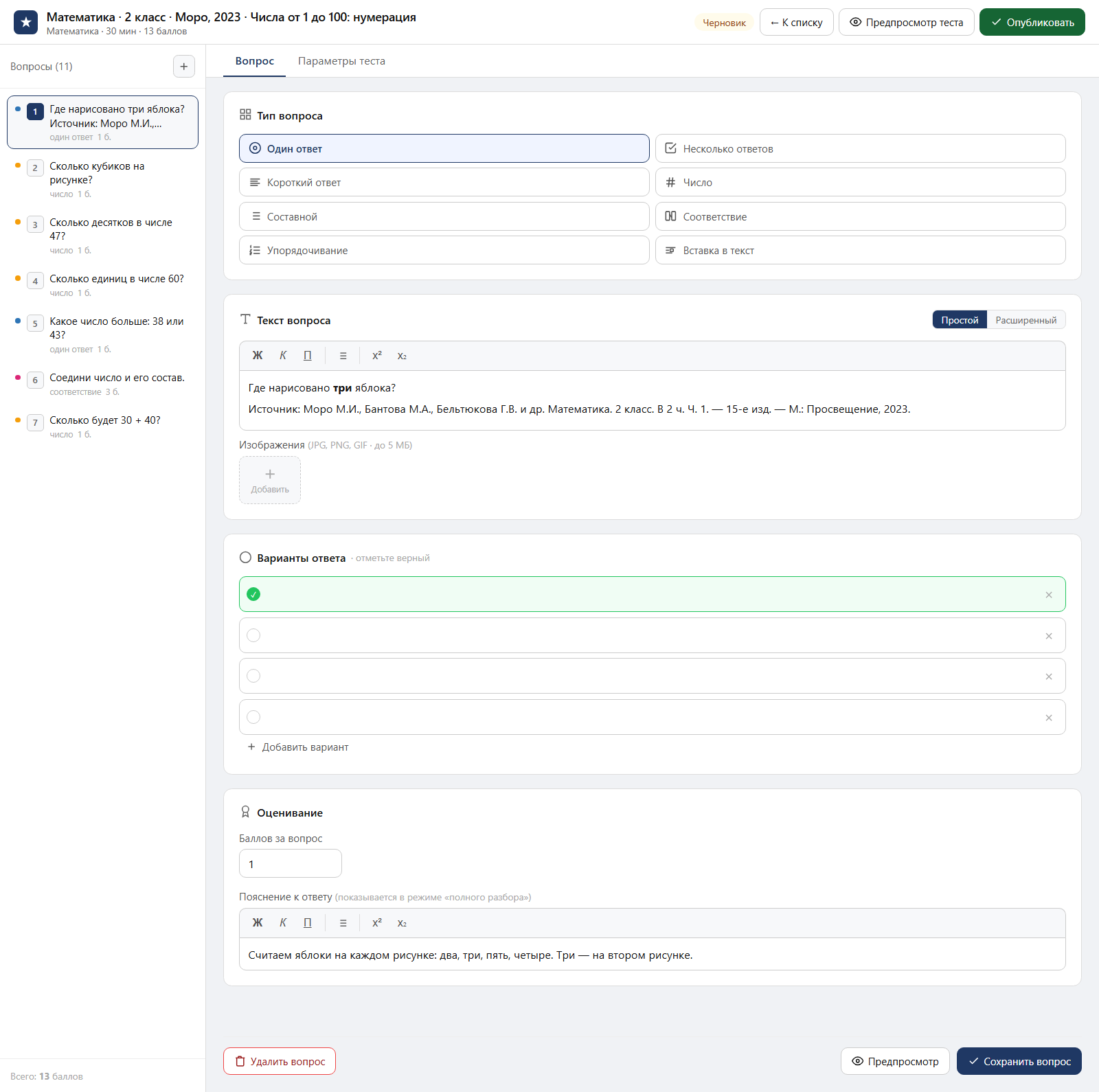Switch editor to Расширенный mode
1099x1092 pixels.
coord(1026,320)
